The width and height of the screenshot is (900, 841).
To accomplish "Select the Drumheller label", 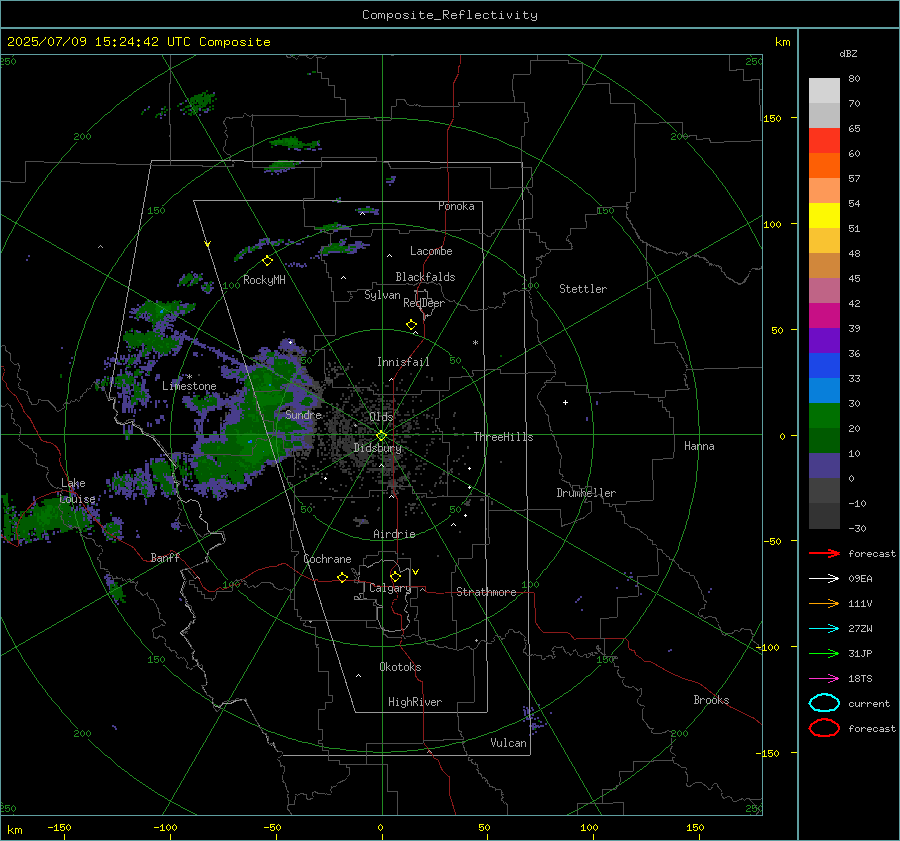I will pyautogui.click(x=586, y=493).
